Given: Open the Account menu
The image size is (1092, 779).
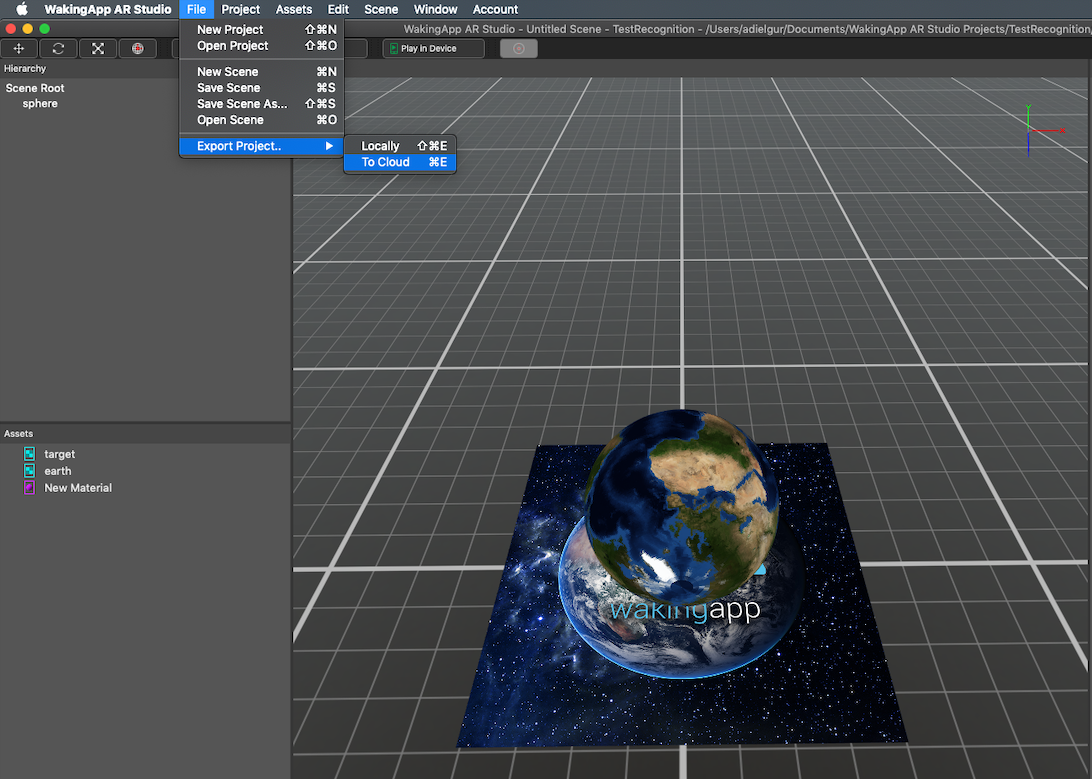Looking at the screenshot, I should [x=495, y=9].
